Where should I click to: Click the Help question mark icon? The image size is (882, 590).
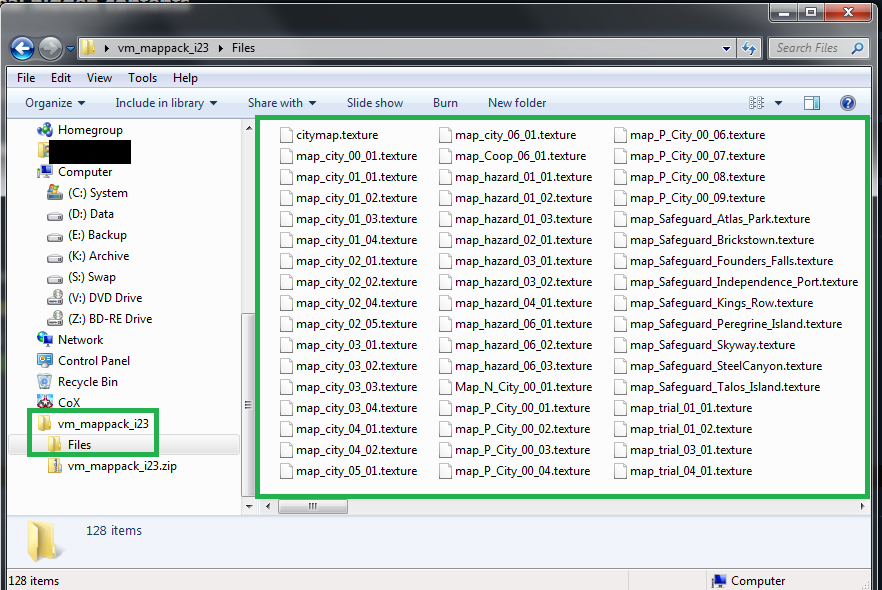tap(848, 103)
